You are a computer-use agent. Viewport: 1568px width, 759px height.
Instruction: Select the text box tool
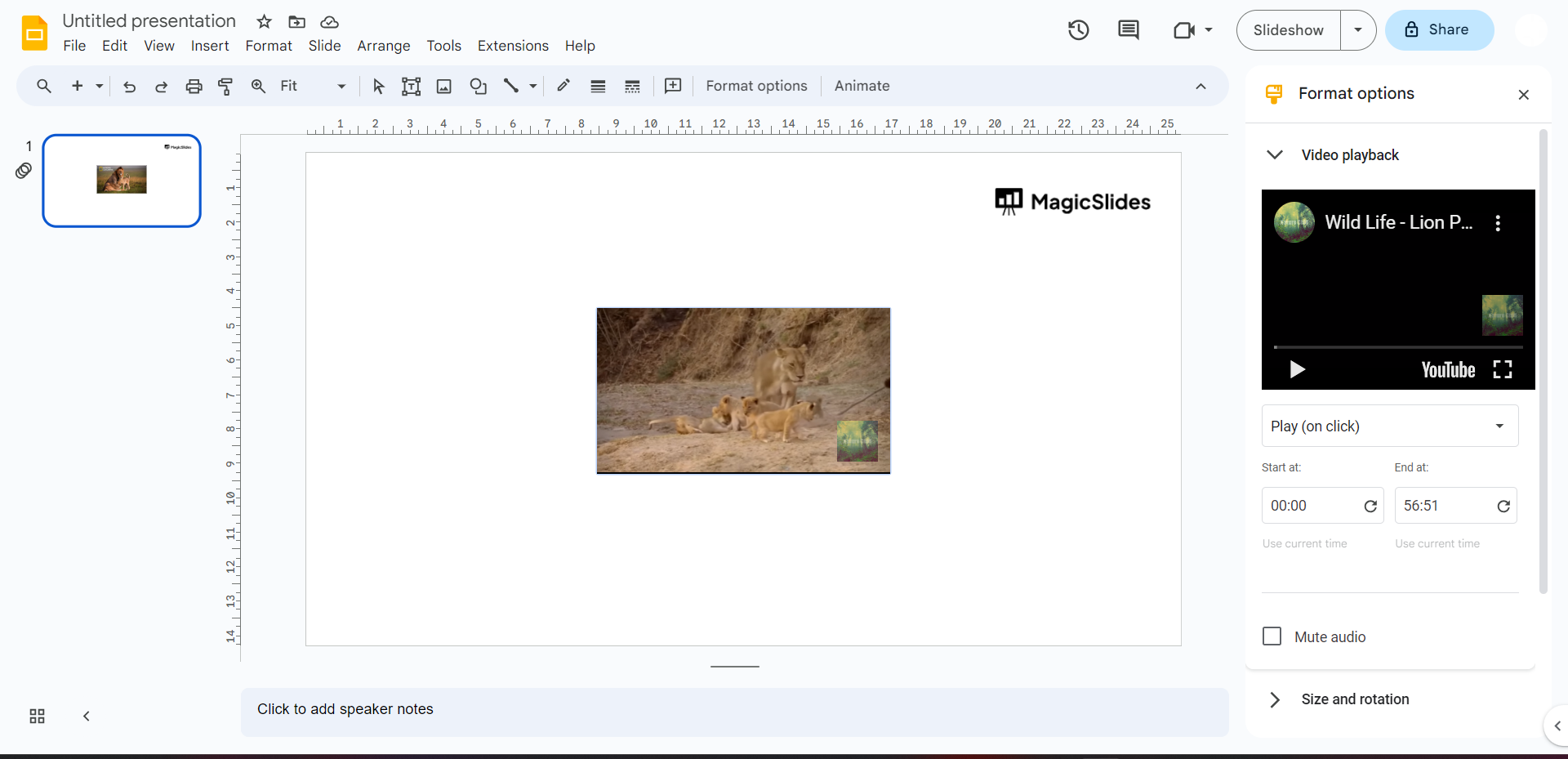tap(411, 87)
